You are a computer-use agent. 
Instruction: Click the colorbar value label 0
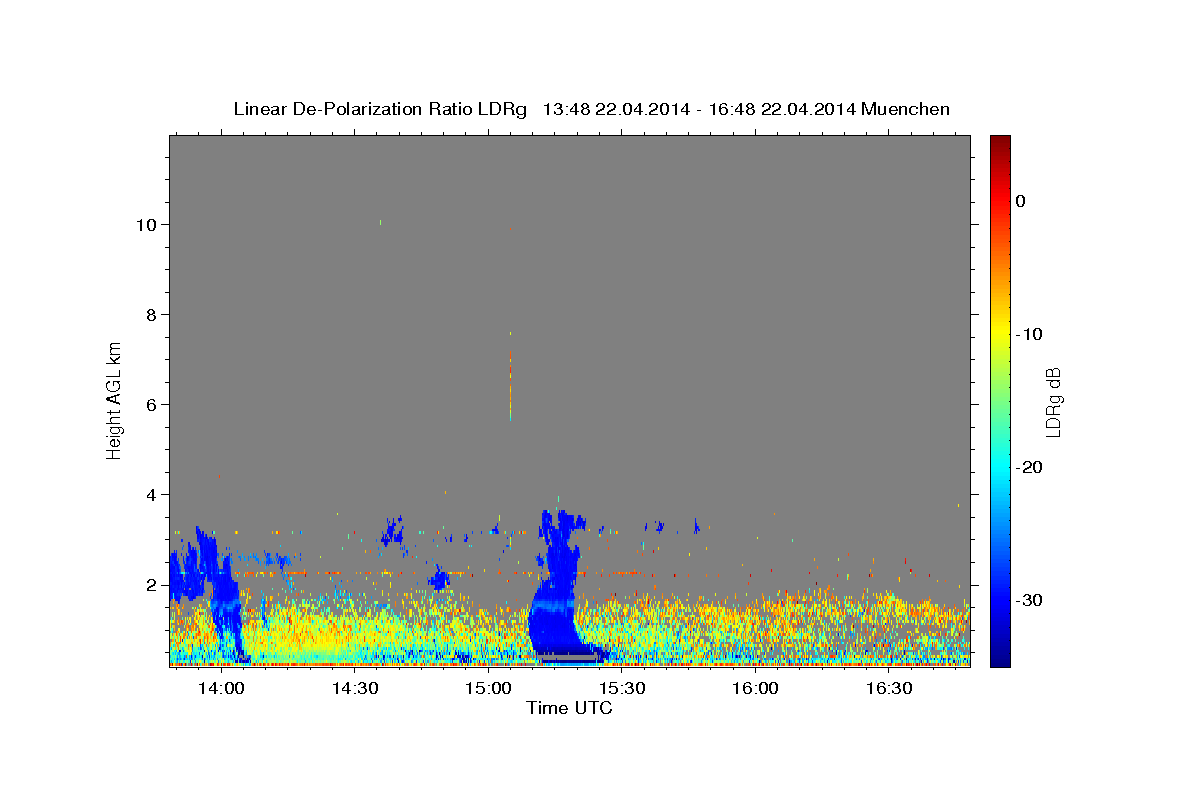click(1021, 201)
